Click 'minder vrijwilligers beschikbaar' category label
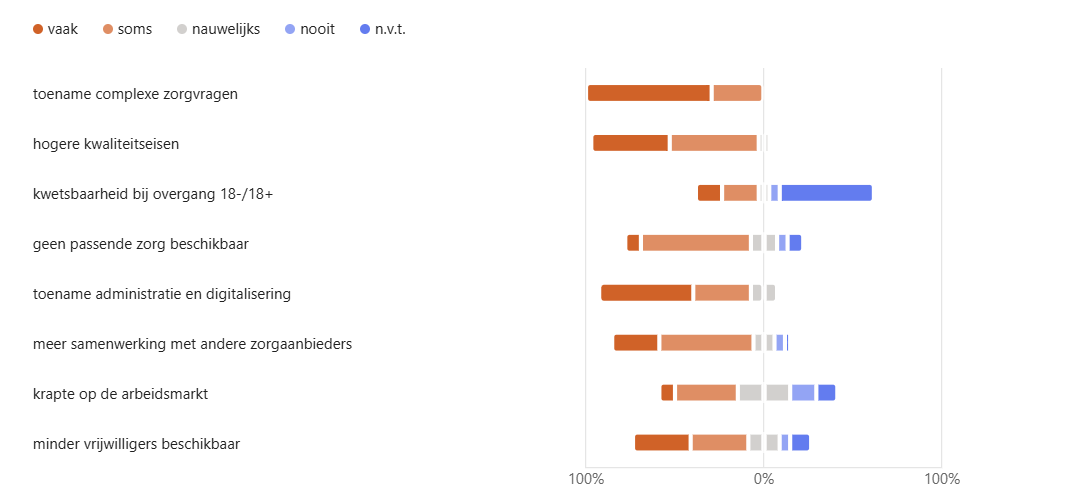The width and height of the screenshot is (1072, 504). click(x=136, y=444)
